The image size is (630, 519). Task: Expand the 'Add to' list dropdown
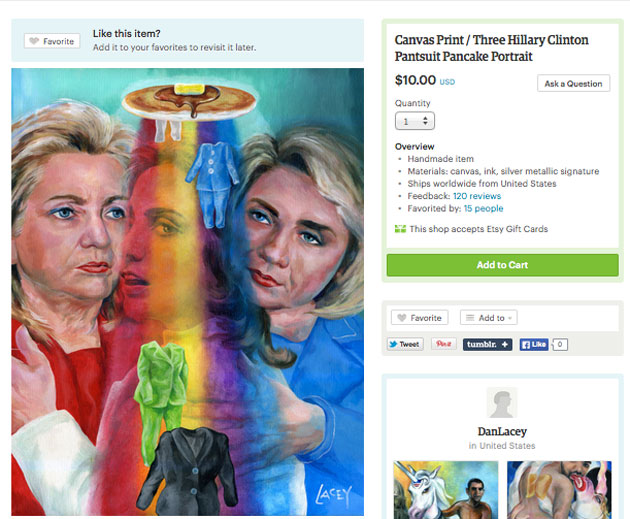[x=489, y=318]
